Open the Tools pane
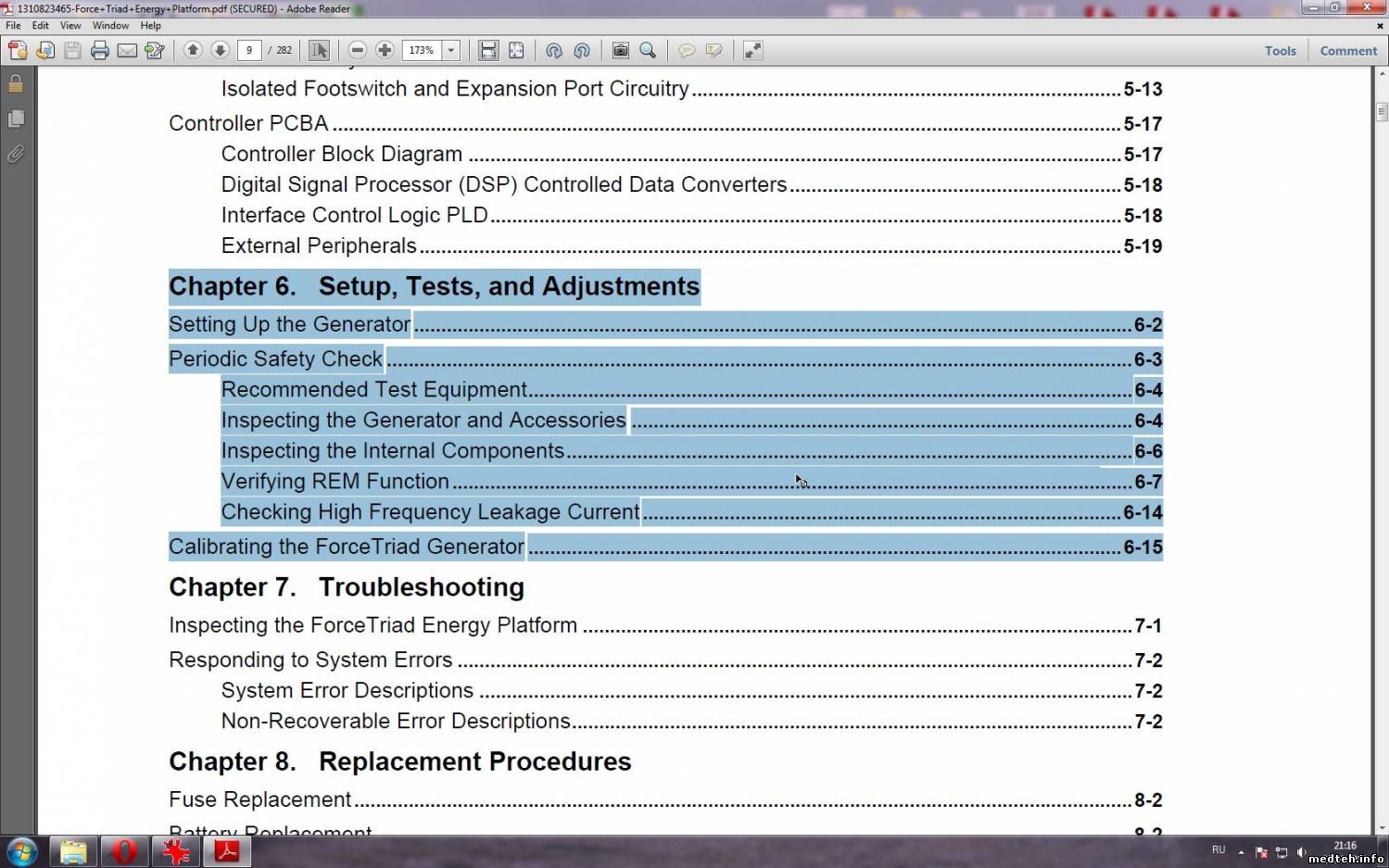 click(x=1280, y=51)
